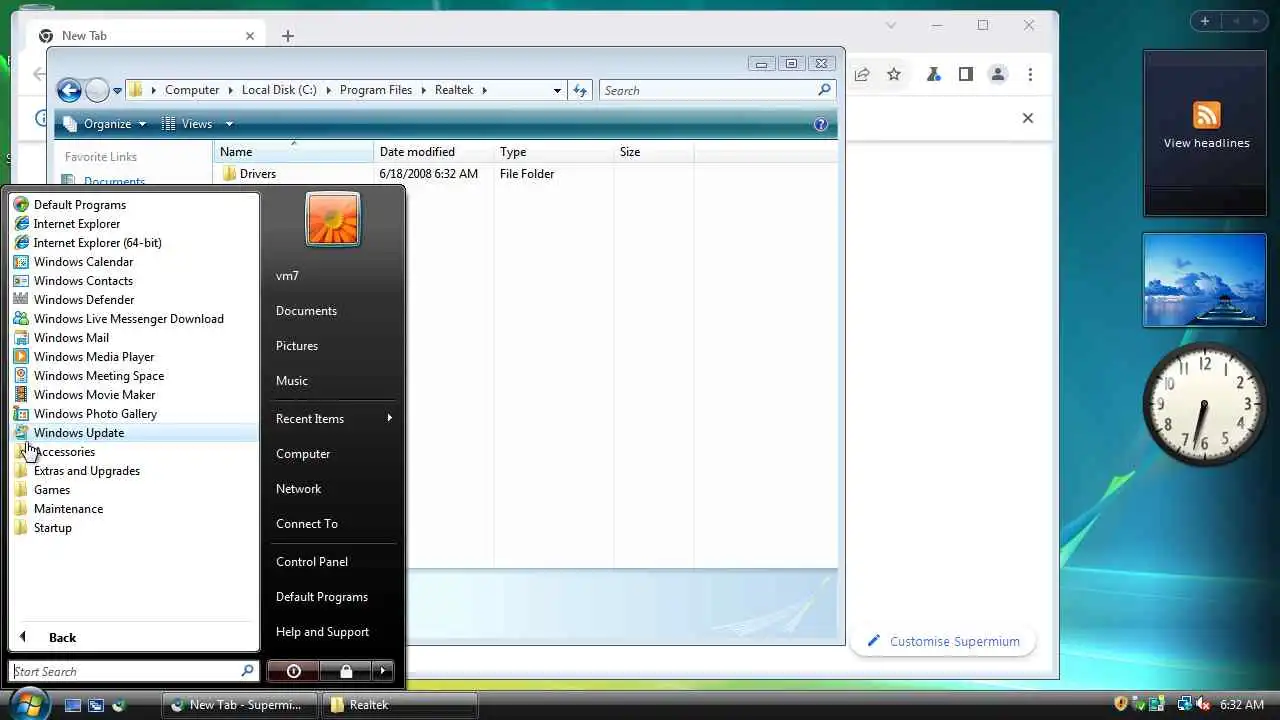Screen dimensions: 1280x720
Task: Open Explorer recent pages dropdown
Action: coord(117,91)
